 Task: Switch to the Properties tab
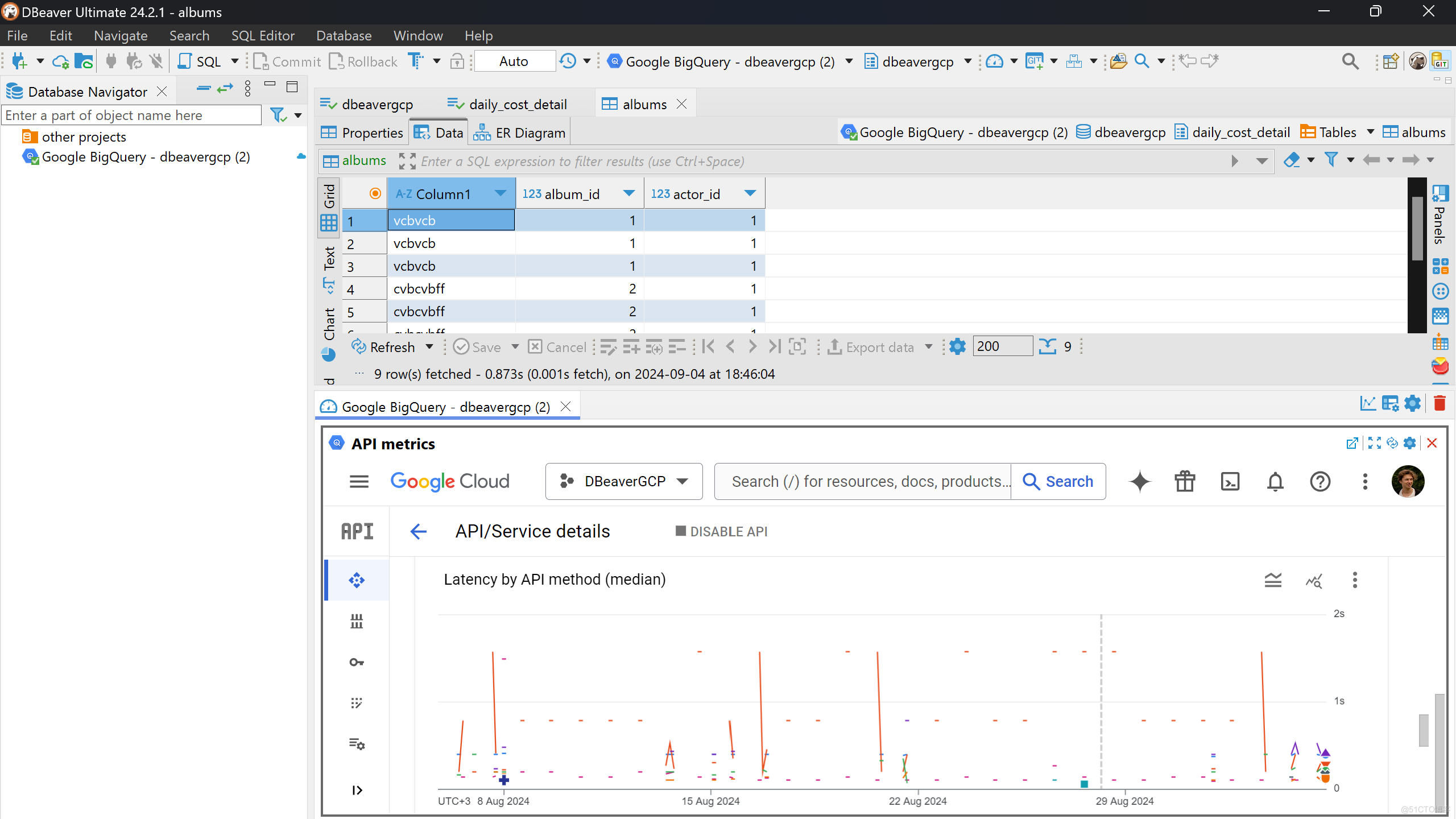(x=362, y=133)
